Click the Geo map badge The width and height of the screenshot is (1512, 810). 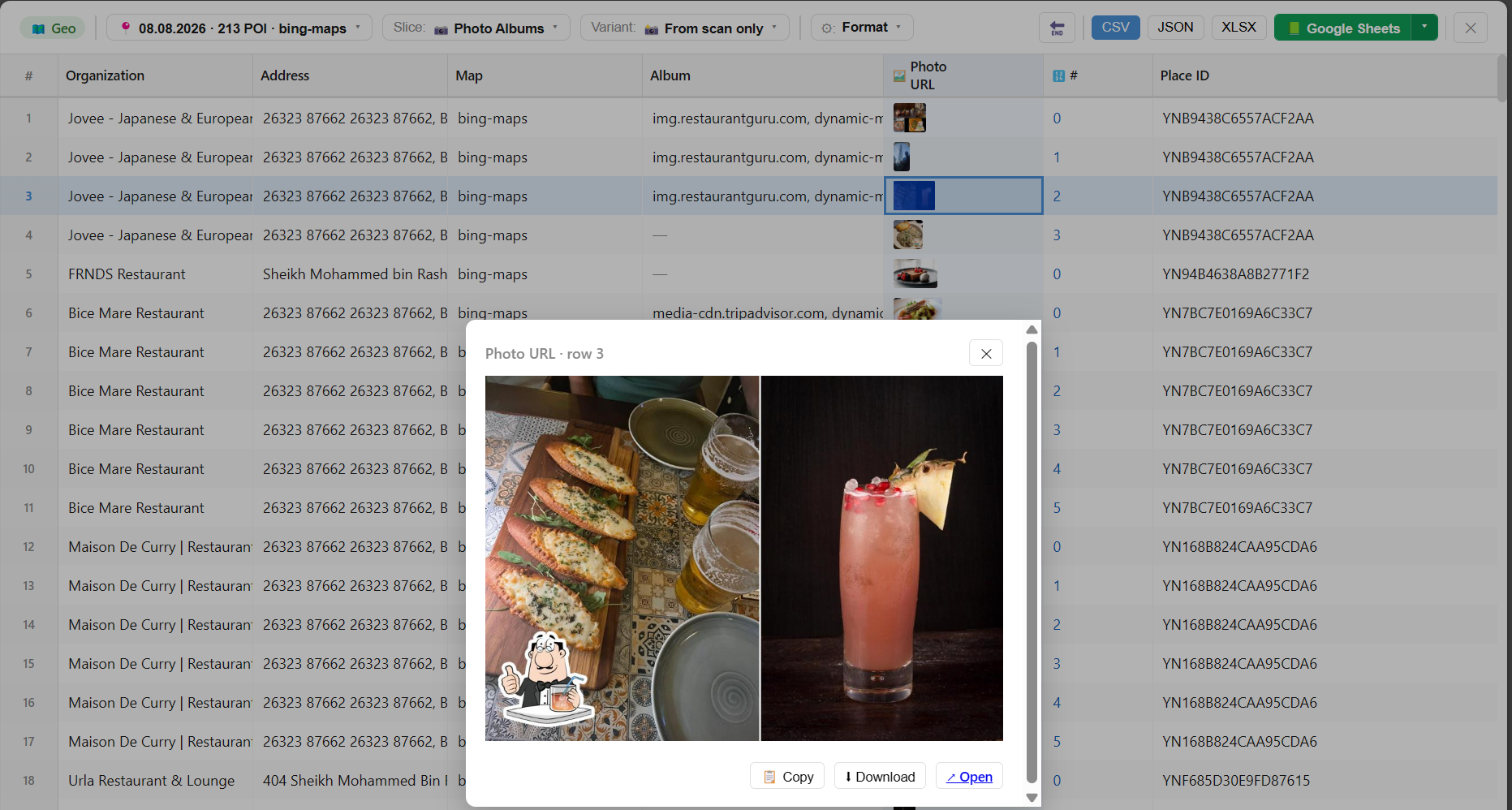(x=54, y=28)
